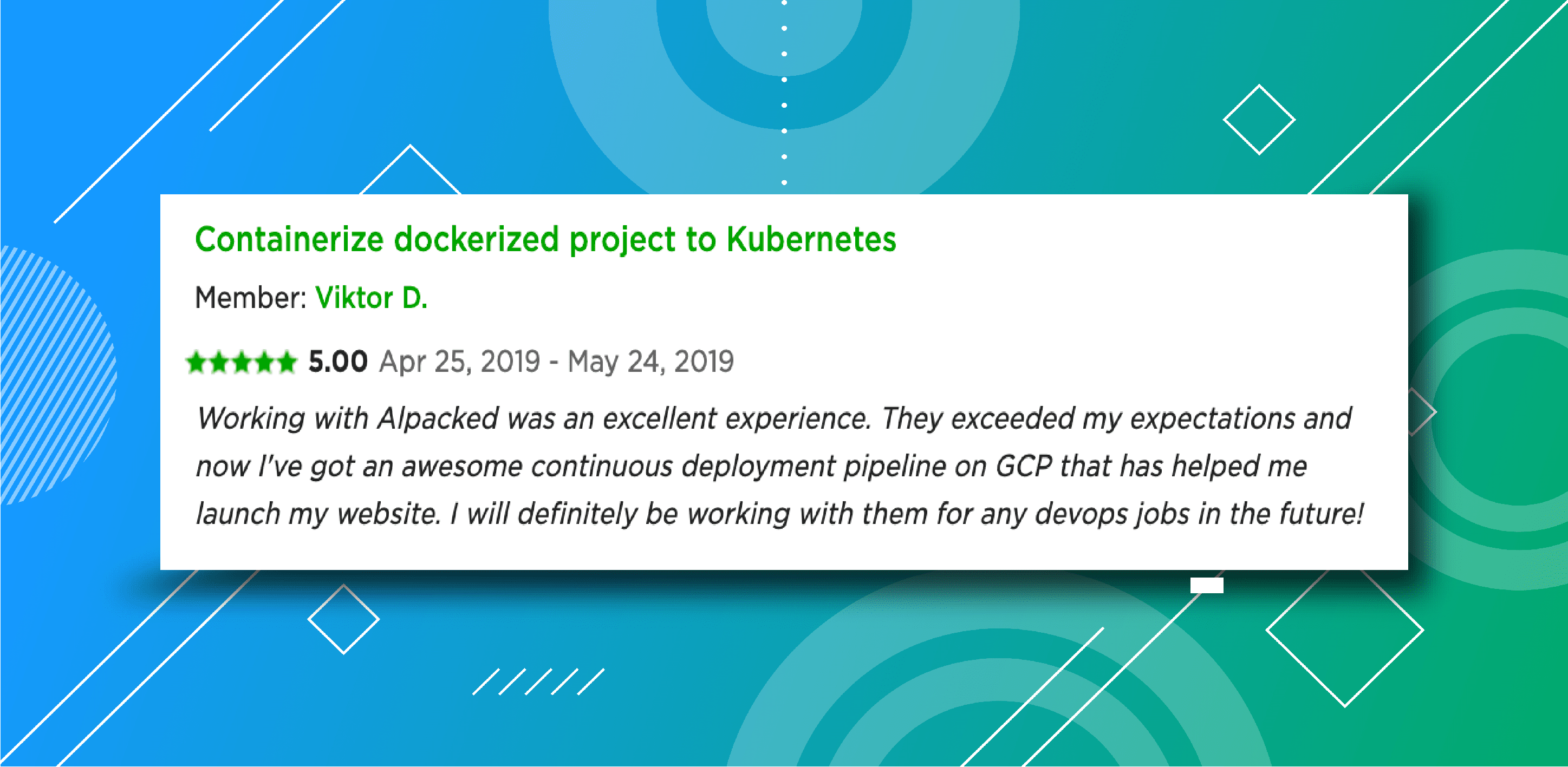The height and width of the screenshot is (767, 1568).
Task: Click the "devops jobs in the future!" text
Action: (1199, 514)
